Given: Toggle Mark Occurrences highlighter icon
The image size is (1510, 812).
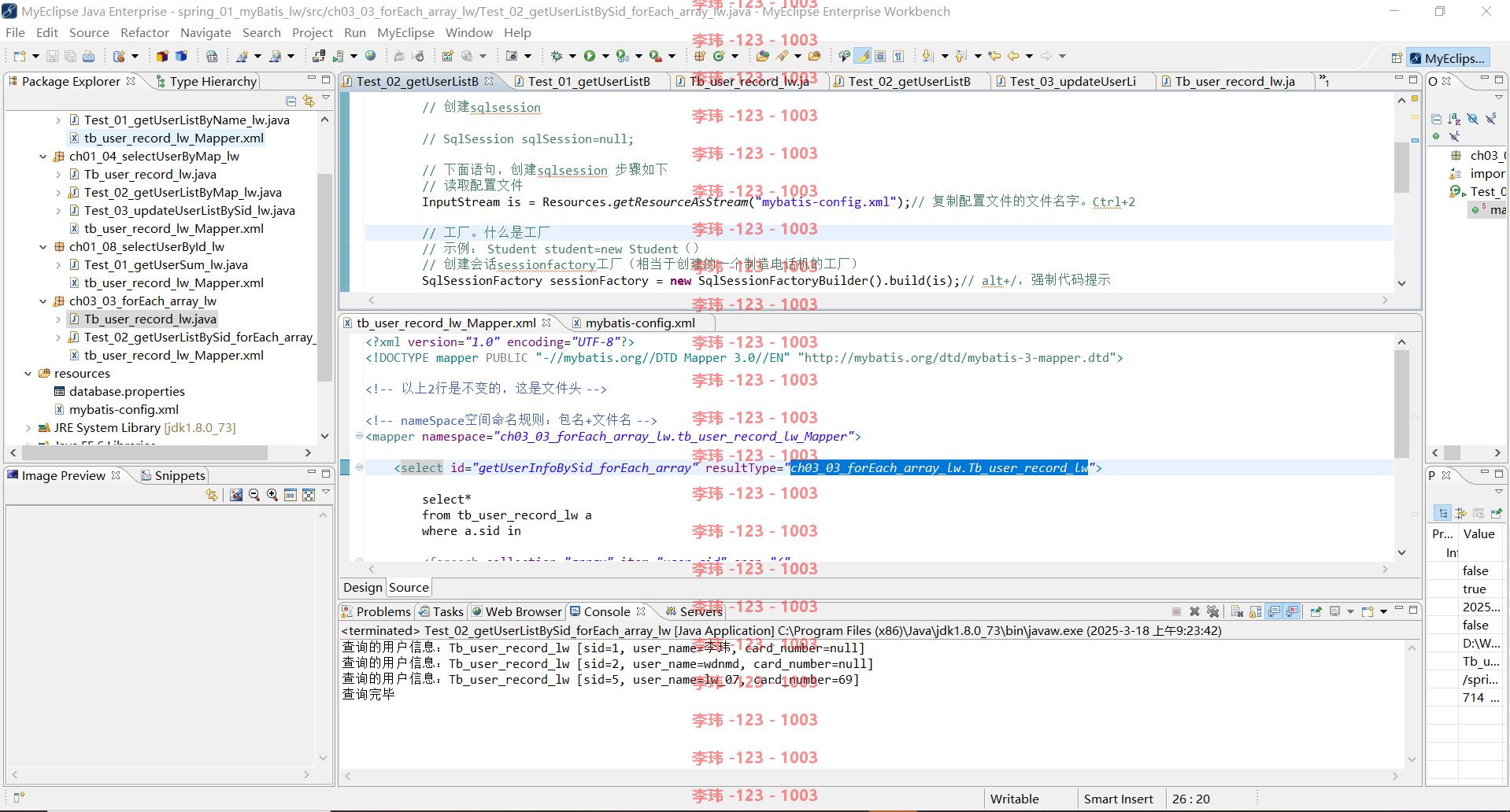Looking at the screenshot, I should tap(864, 56).
